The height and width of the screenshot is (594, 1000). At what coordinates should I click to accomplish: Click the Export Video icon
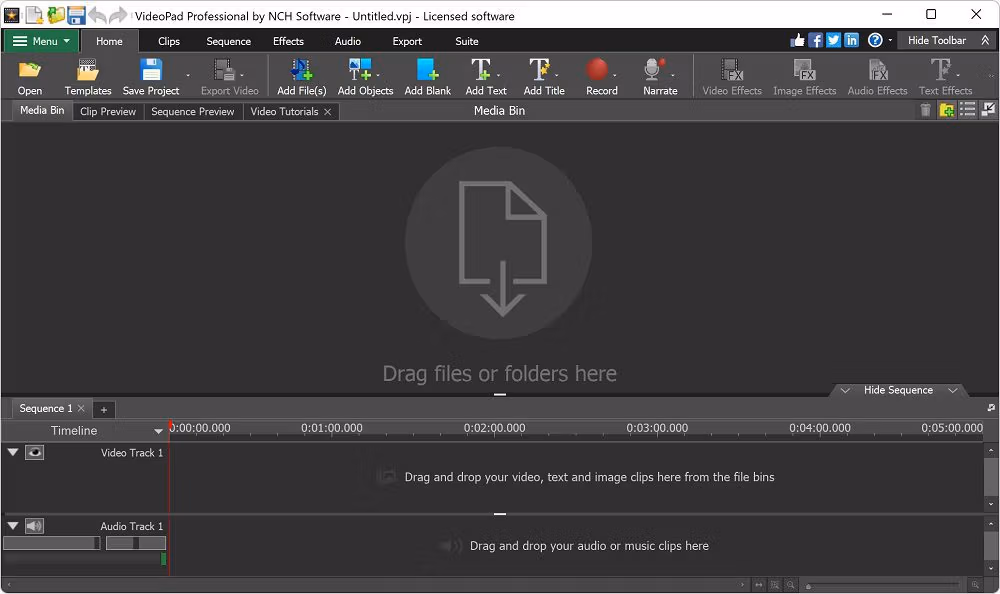224,70
